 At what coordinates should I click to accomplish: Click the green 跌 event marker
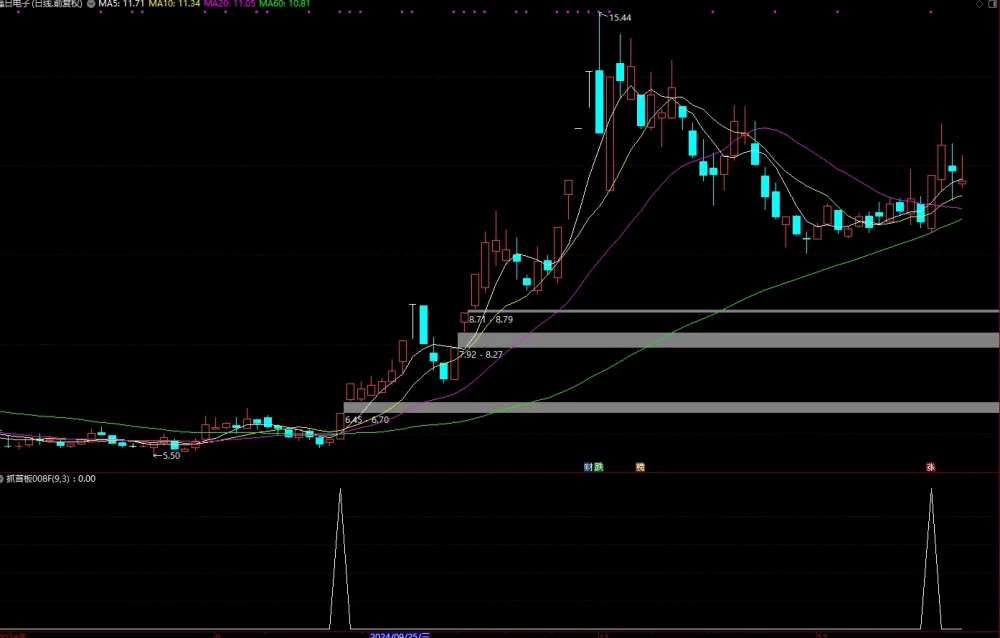(598, 467)
